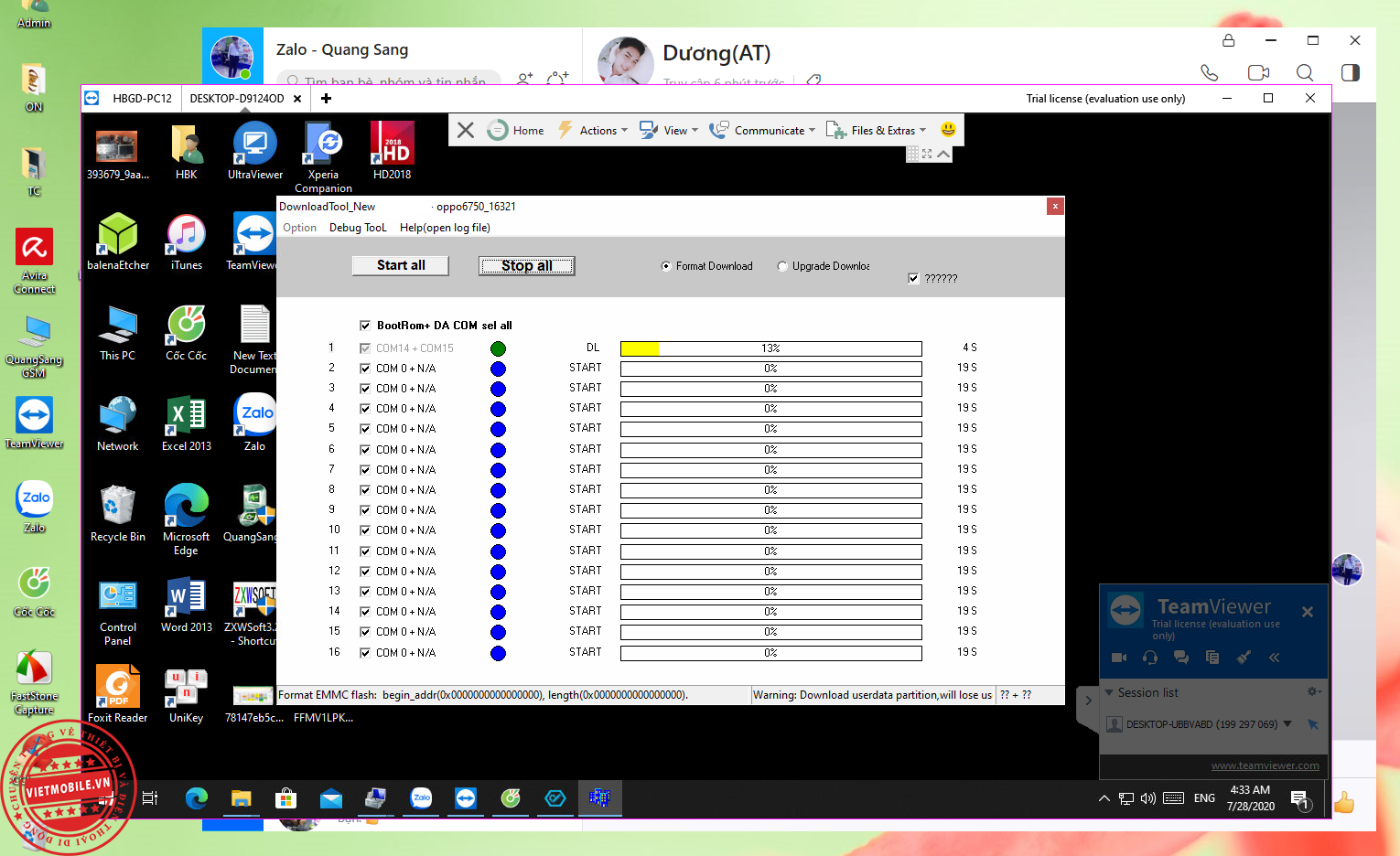
Task: Toggle BootRom+ DA COM sel all checkbox
Action: (365, 326)
